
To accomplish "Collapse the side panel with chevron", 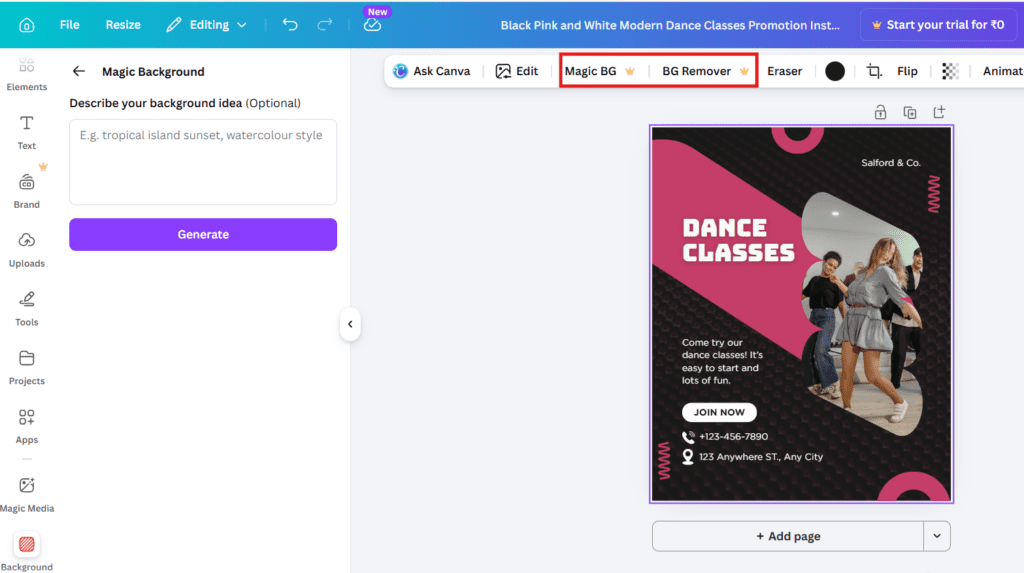I will click(349, 324).
